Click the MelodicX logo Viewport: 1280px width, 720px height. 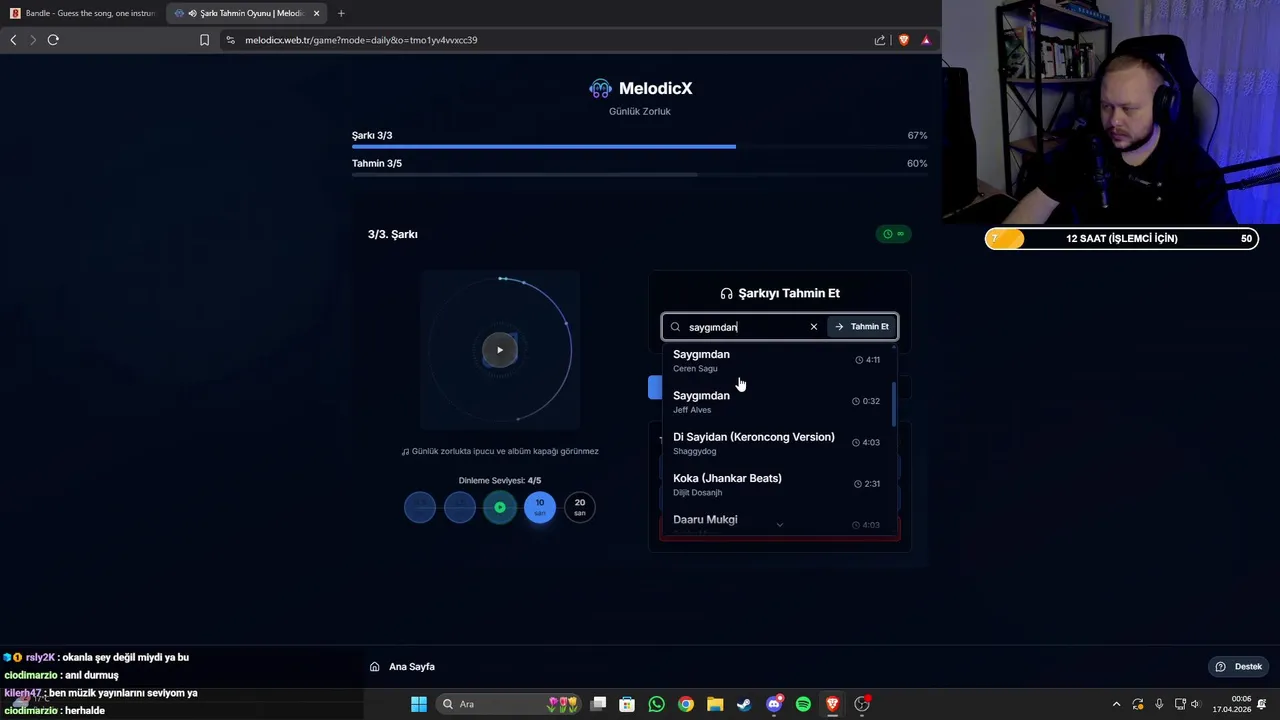click(x=640, y=88)
